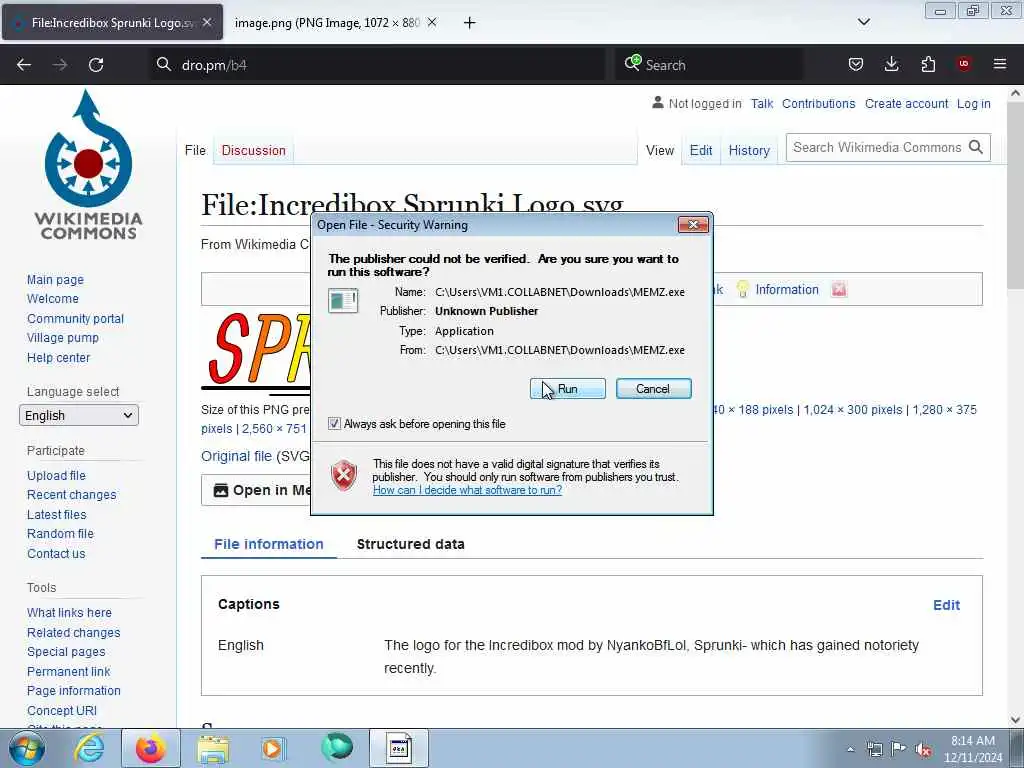Open the Log in link

pyautogui.click(x=973, y=104)
